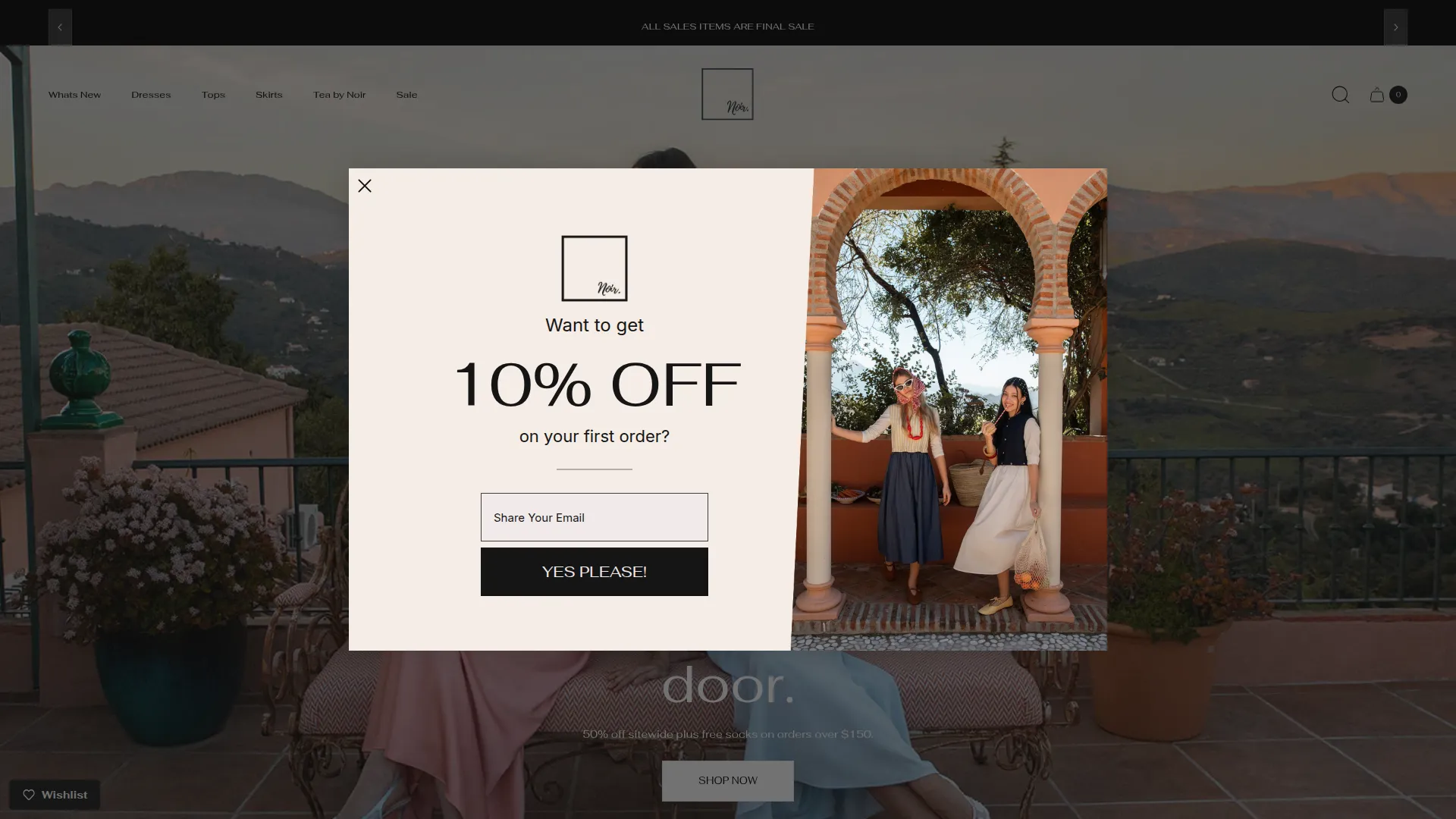Open the Tea by Noir menu
1456x819 pixels.
coord(339,95)
